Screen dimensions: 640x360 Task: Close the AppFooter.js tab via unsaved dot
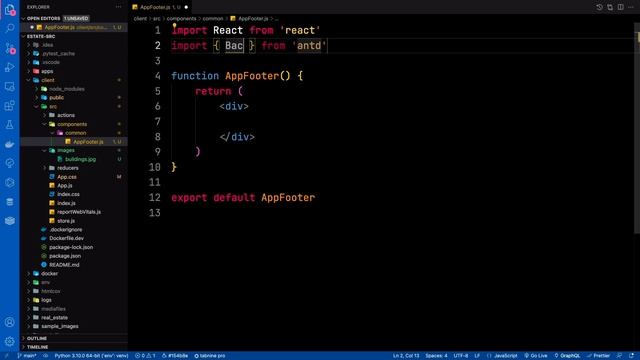[186, 7]
